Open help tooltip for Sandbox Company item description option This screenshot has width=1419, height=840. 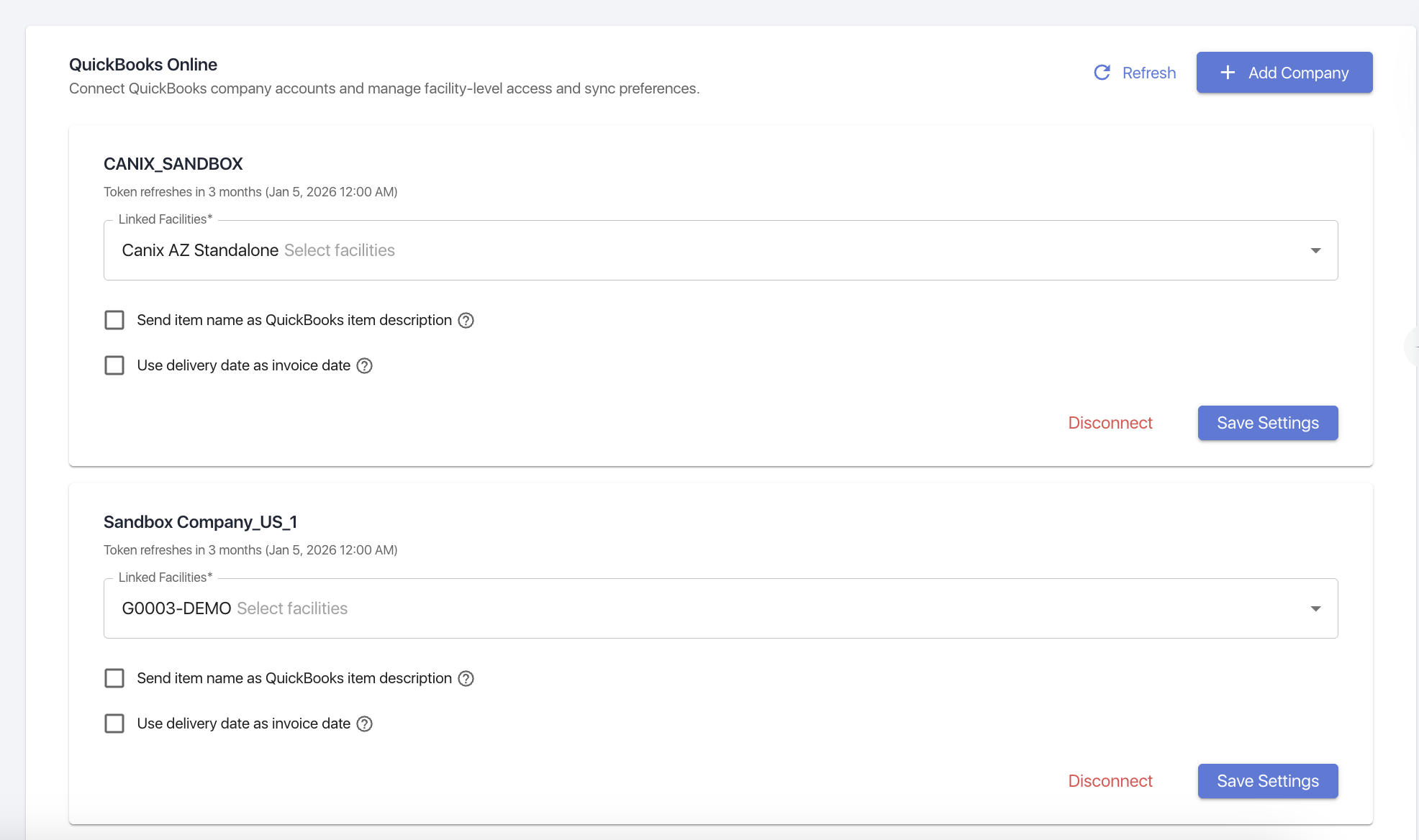pyautogui.click(x=466, y=678)
